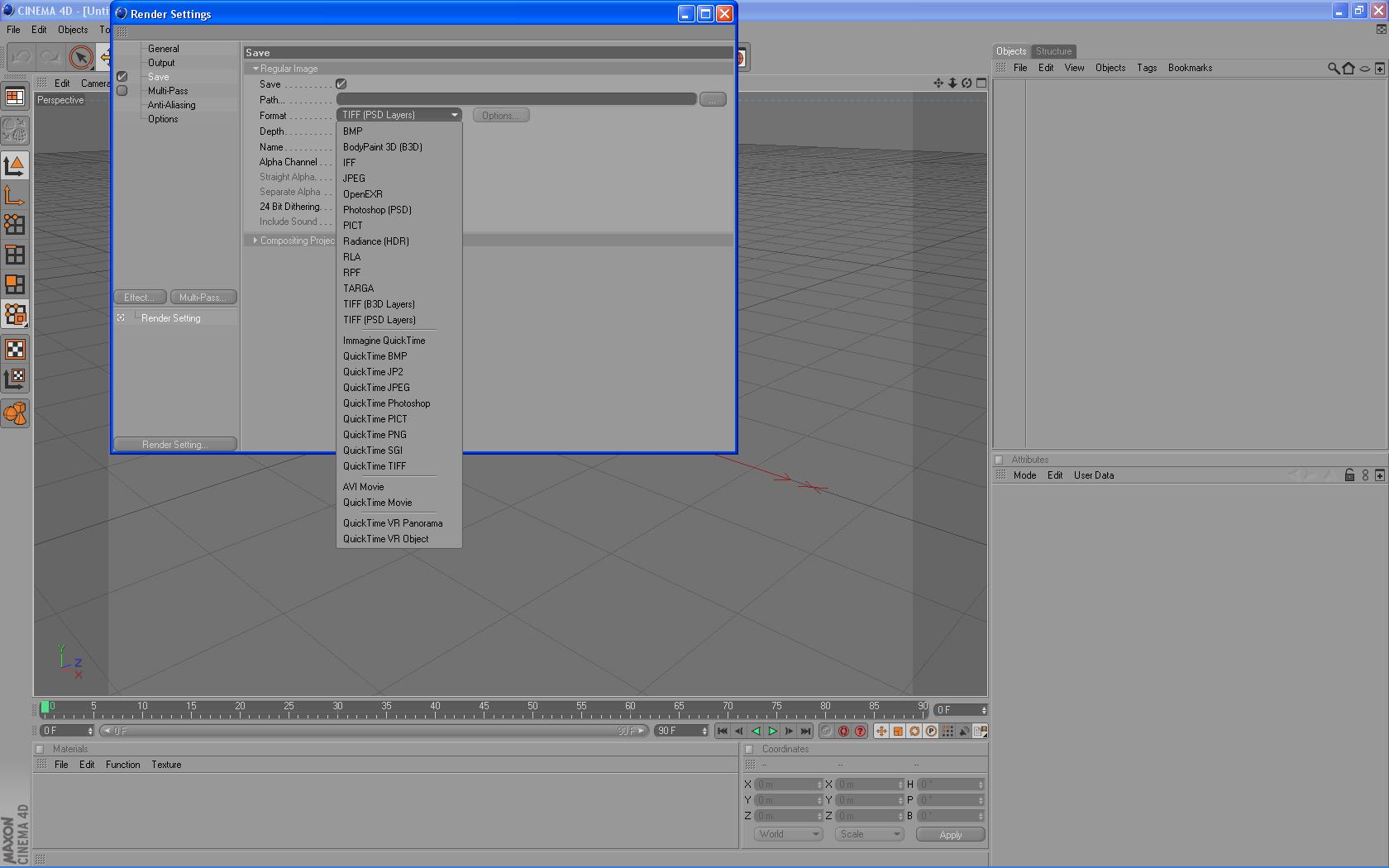1389x868 pixels.
Task: Toggle the Coordinates panel checkbox
Action: pyautogui.click(x=749, y=749)
